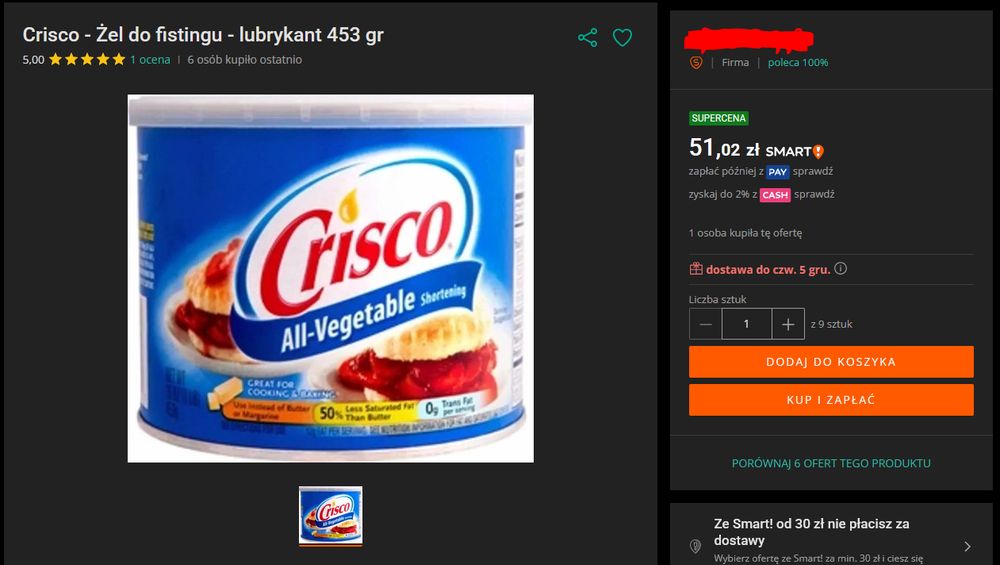Click the delivery info circle icon
The image size is (1000, 565).
coord(841,268)
